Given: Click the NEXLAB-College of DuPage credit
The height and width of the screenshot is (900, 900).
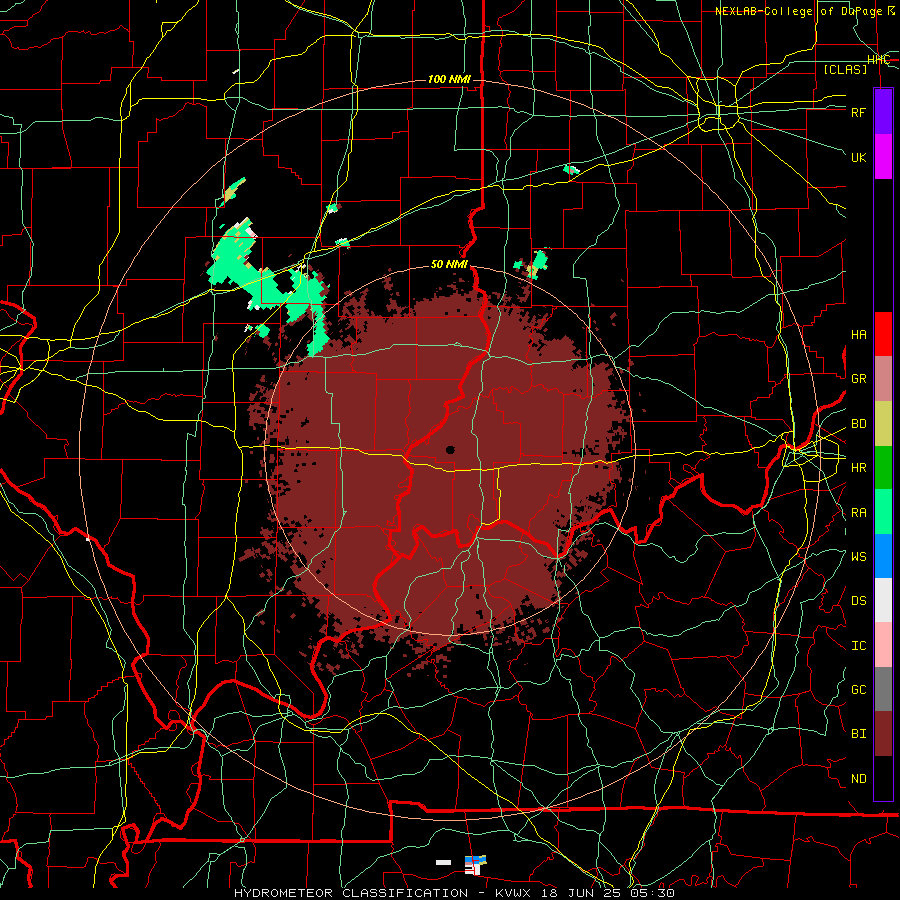Looking at the screenshot, I should [x=804, y=11].
